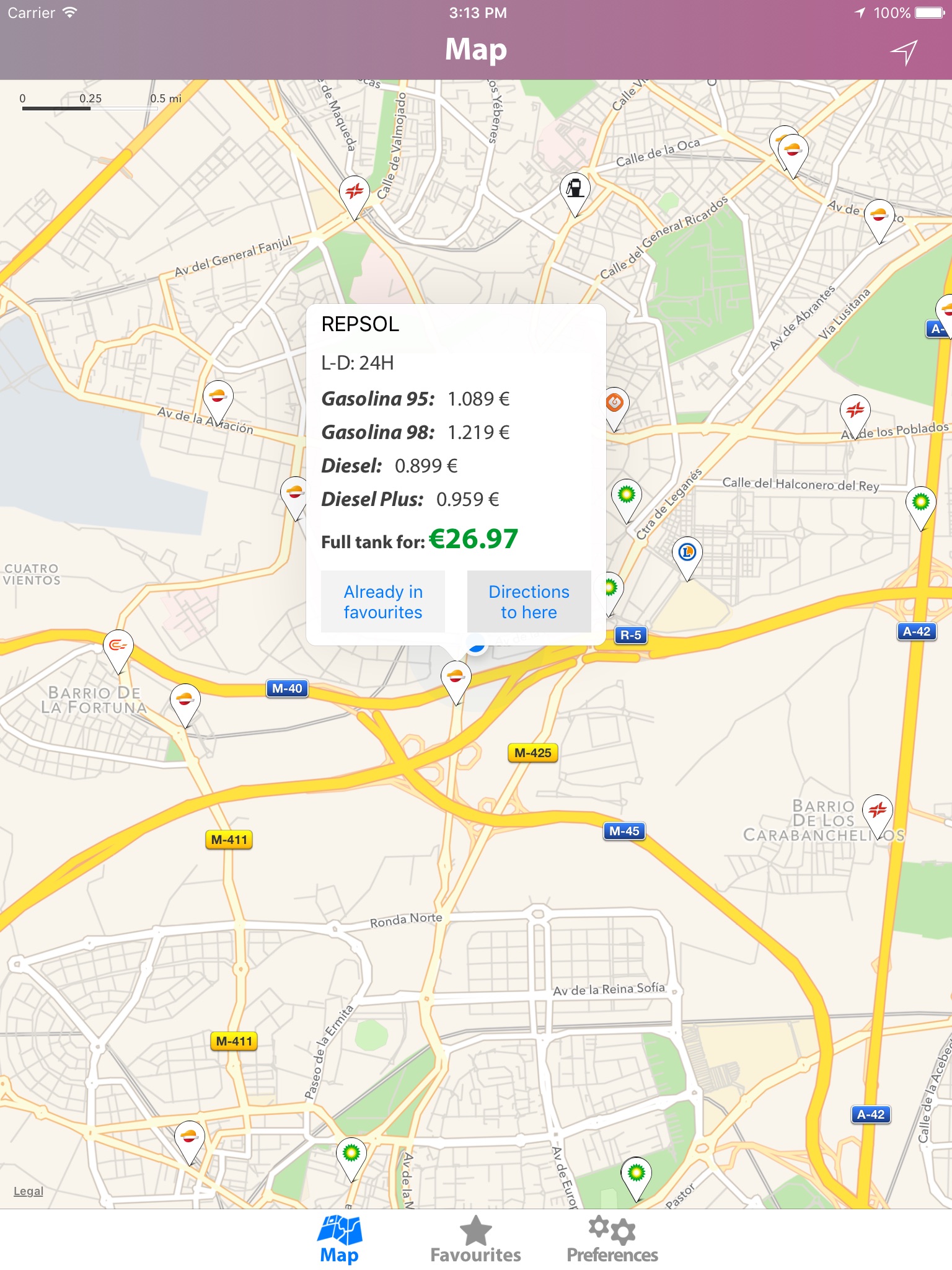
Task: Tap the current location arrow in header
Action: pyautogui.click(x=904, y=53)
